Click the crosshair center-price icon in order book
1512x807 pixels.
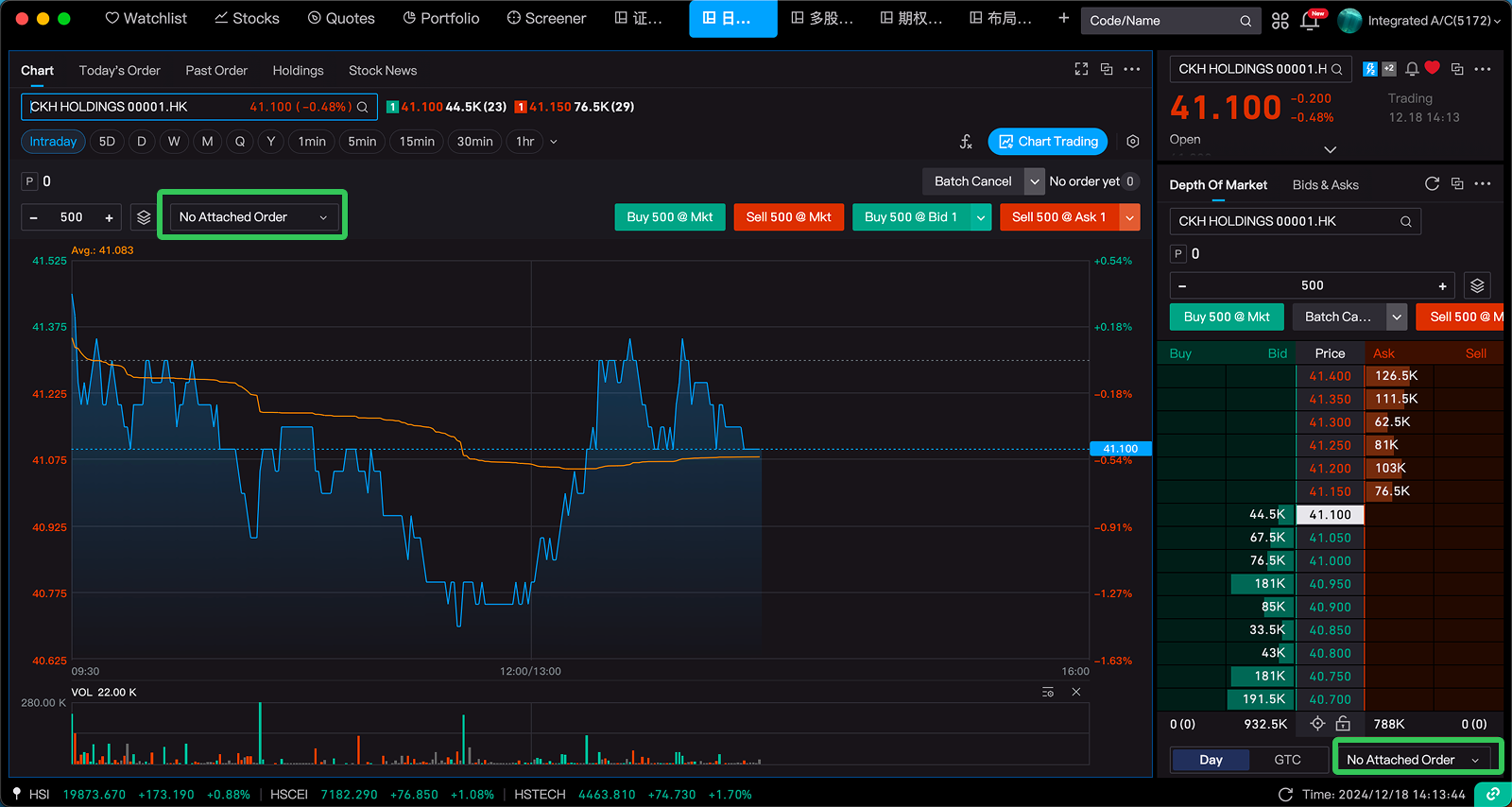(1317, 724)
